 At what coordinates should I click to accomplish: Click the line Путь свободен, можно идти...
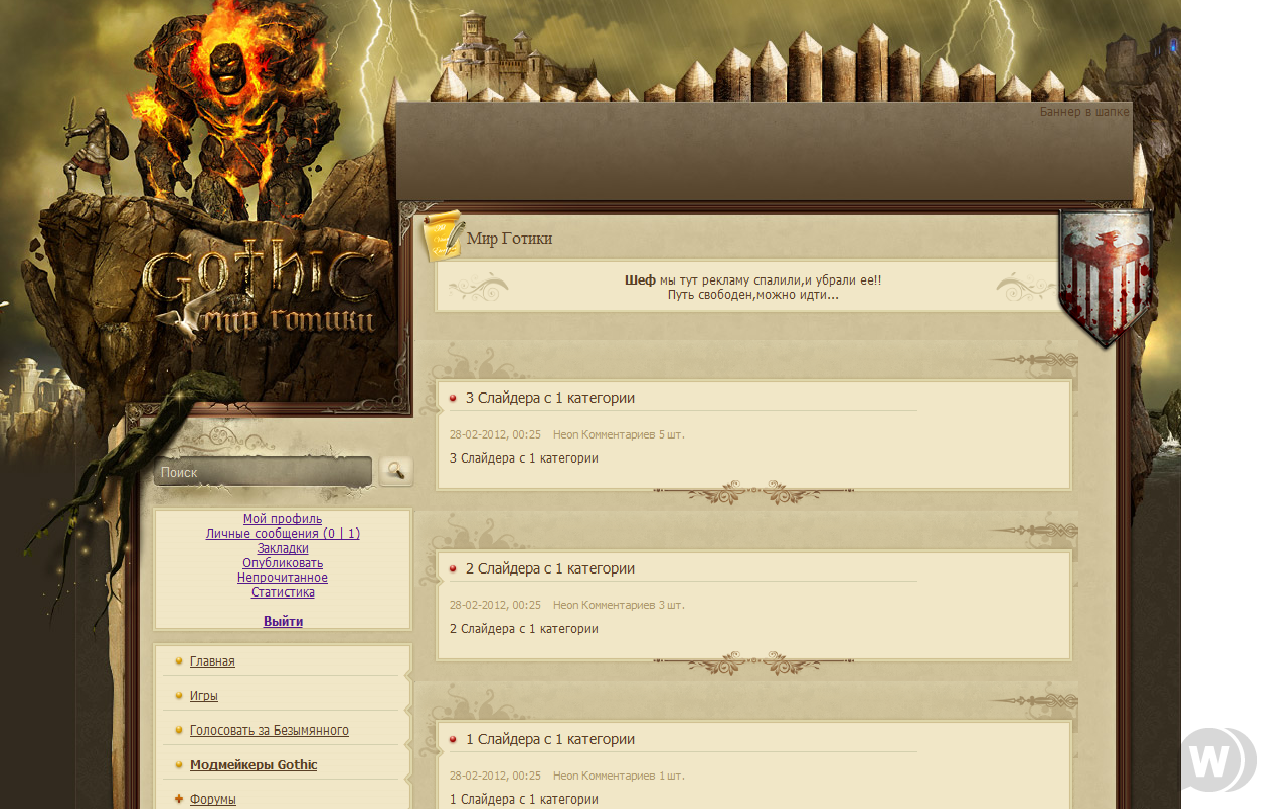753,295
